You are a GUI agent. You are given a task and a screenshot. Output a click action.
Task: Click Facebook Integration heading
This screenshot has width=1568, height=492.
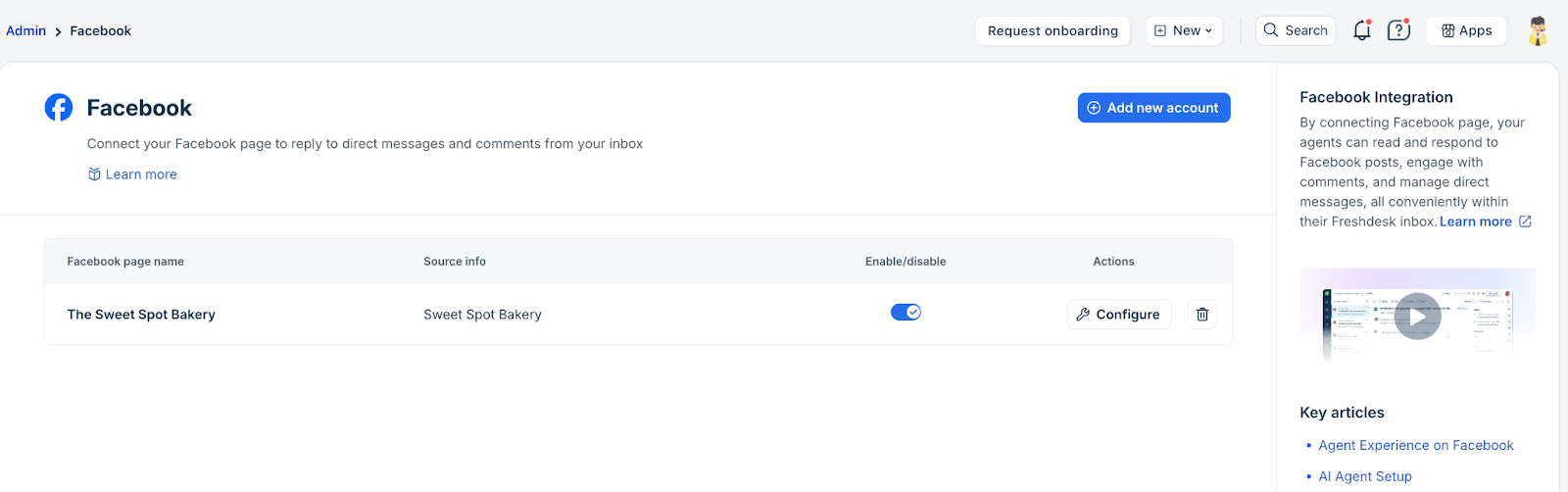1376,97
